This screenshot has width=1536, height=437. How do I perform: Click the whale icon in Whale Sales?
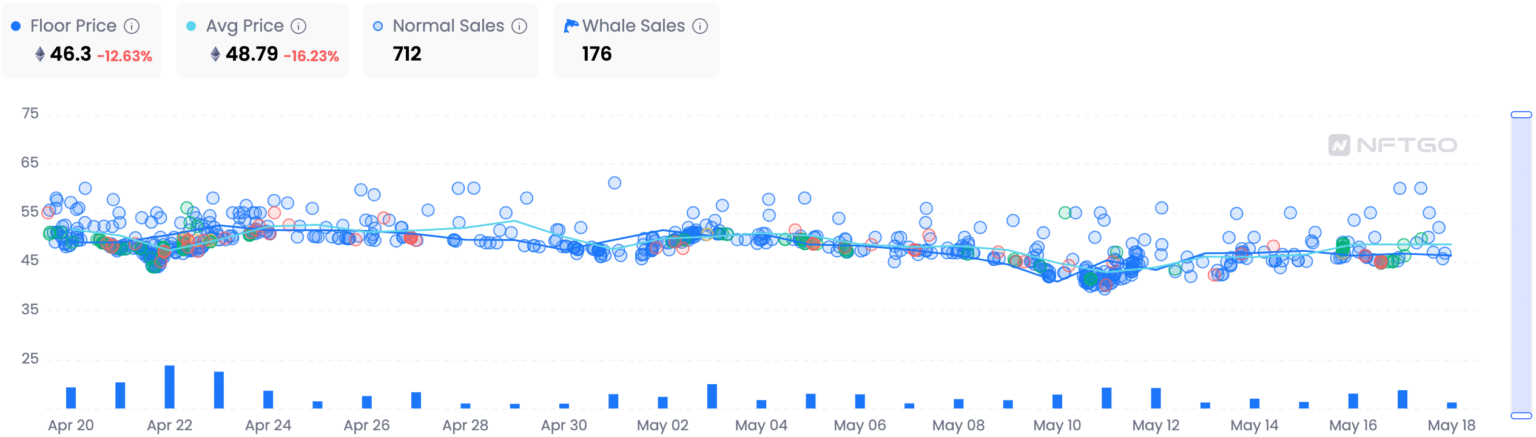(571, 26)
